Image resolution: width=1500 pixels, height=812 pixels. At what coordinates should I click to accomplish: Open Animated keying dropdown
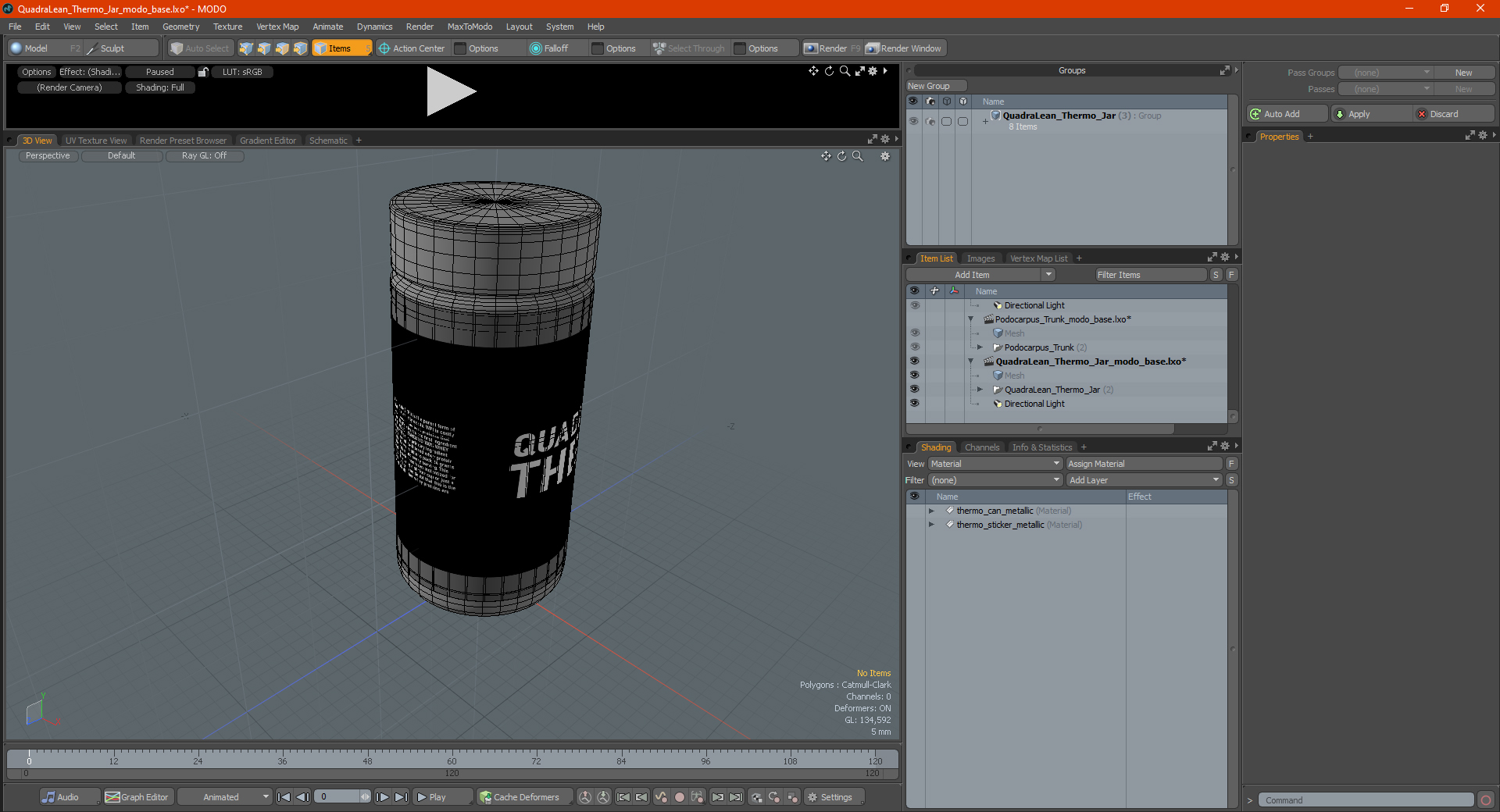pyautogui.click(x=225, y=797)
